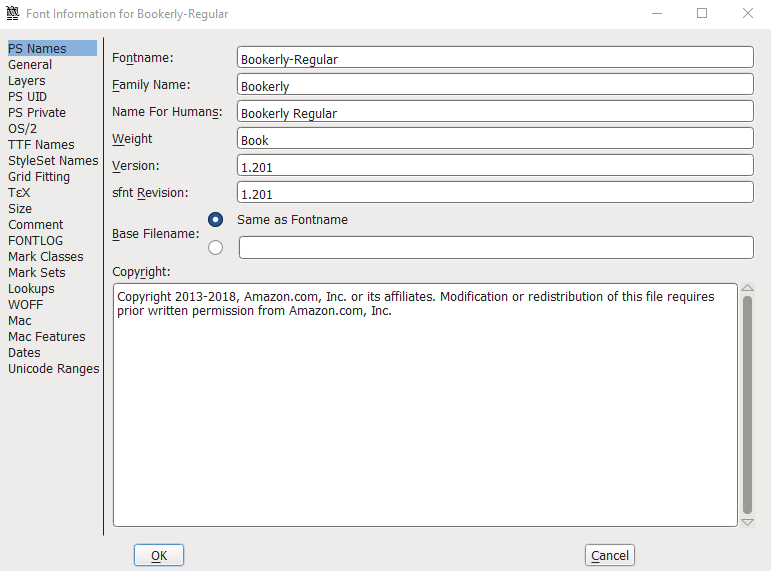
Task: Open StyleSet Names section
Action: point(53,161)
